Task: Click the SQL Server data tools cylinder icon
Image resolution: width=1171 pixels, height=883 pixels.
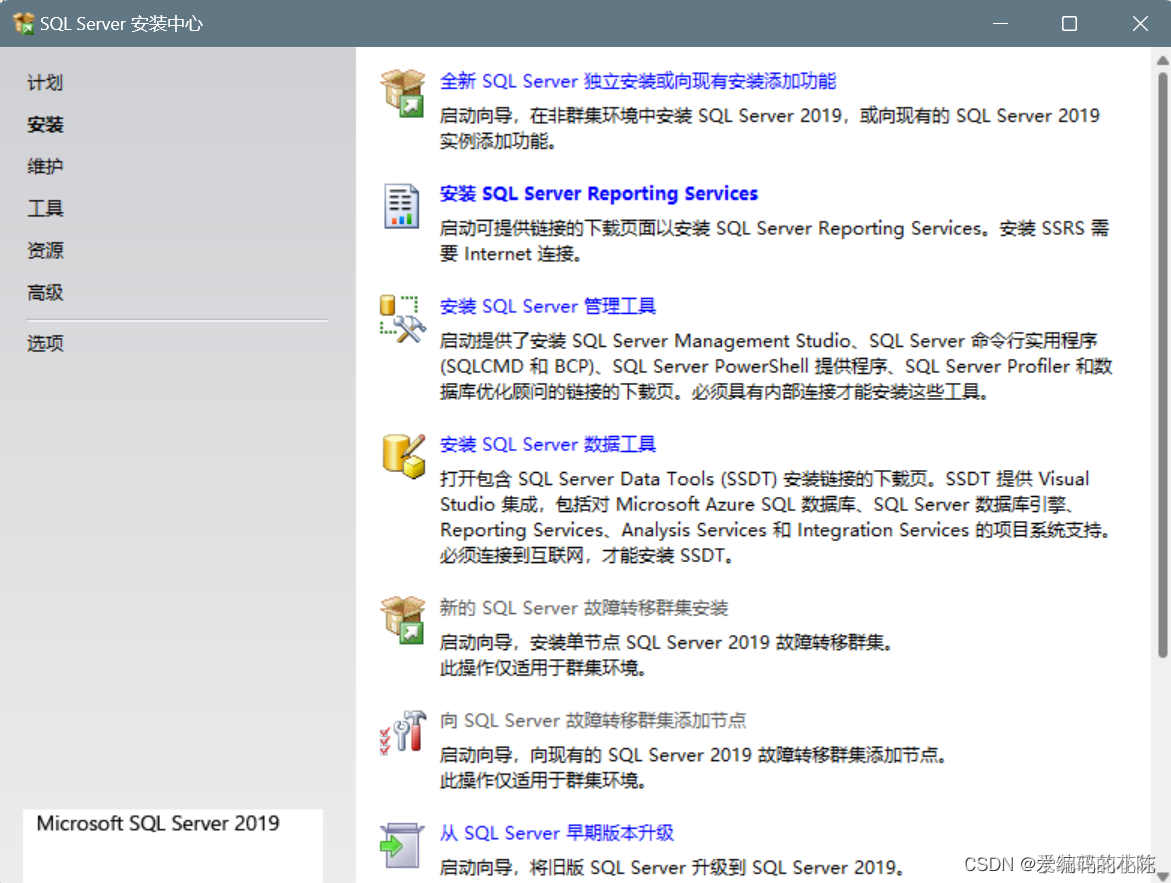Action: pyautogui.click(x=403, y=456)
